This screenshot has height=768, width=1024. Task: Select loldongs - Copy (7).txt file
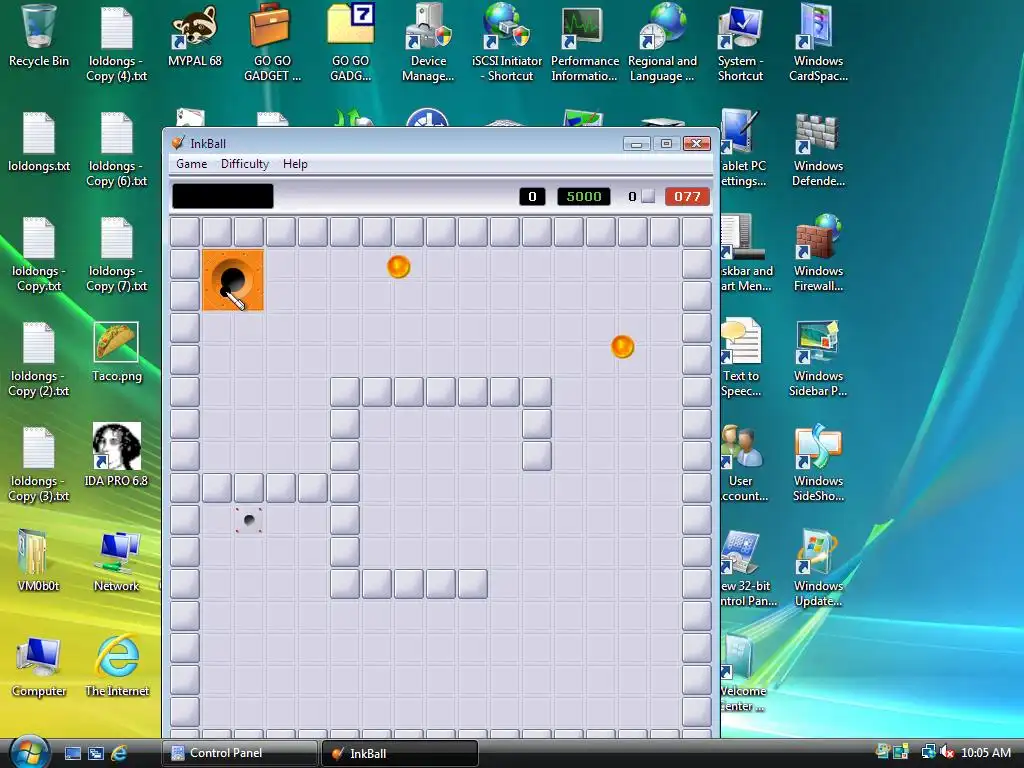(117, 255)
